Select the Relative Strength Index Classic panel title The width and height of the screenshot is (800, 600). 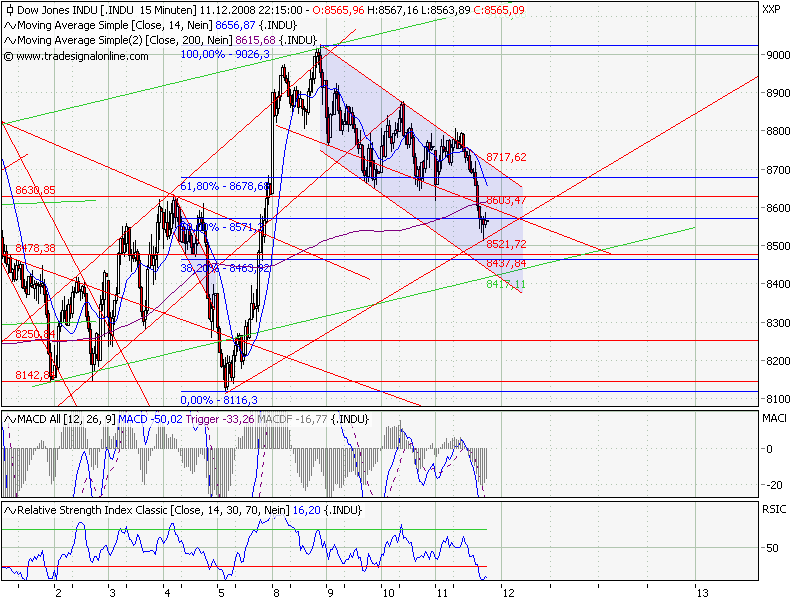pos(153,510)
